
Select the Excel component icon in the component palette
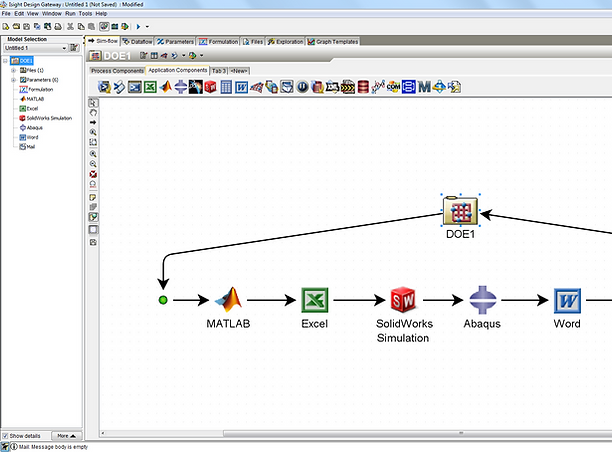pyautogui.click(x=150, y=87)
